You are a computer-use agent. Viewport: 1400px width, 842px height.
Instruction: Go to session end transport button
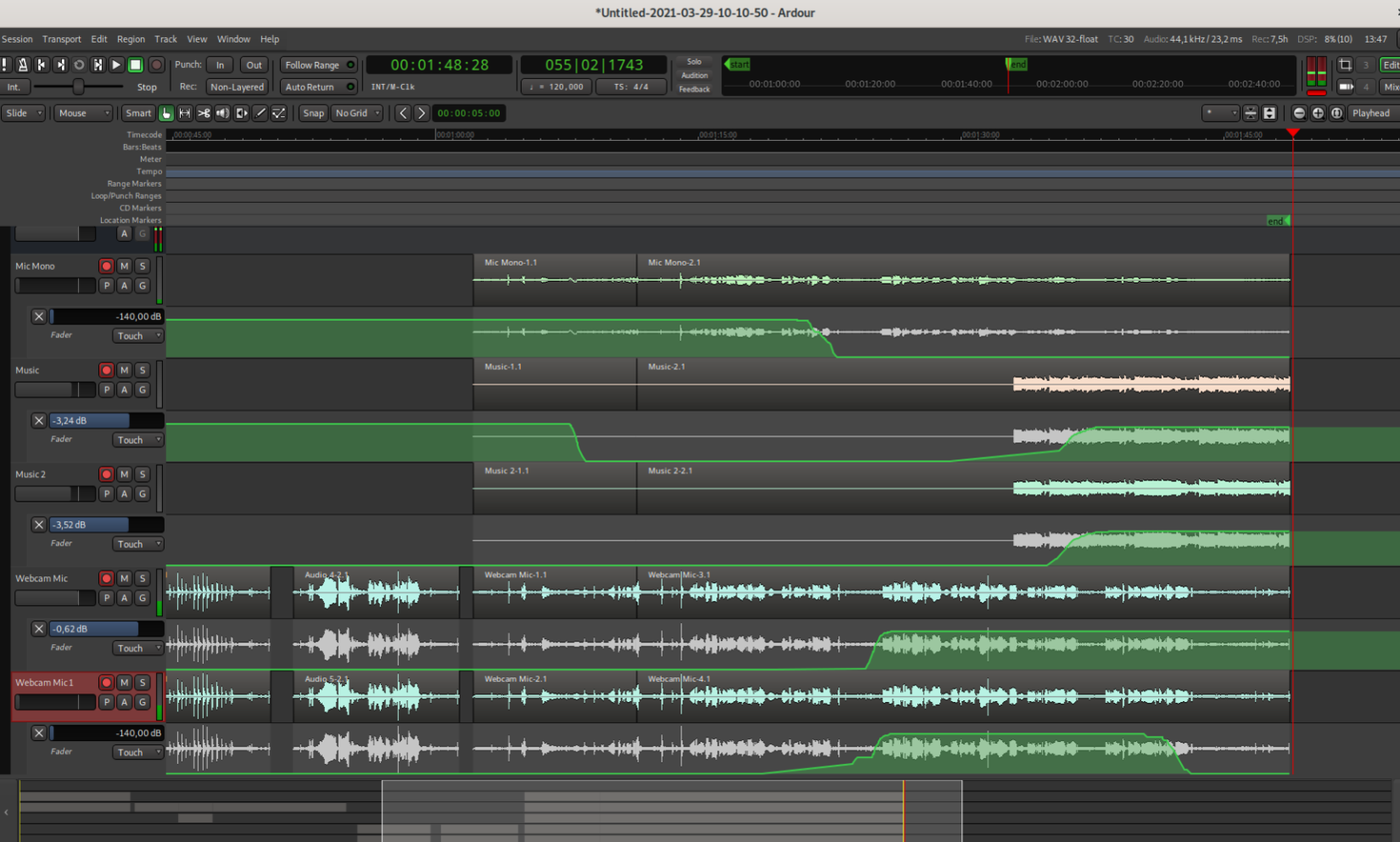click(x=60, y=65)
